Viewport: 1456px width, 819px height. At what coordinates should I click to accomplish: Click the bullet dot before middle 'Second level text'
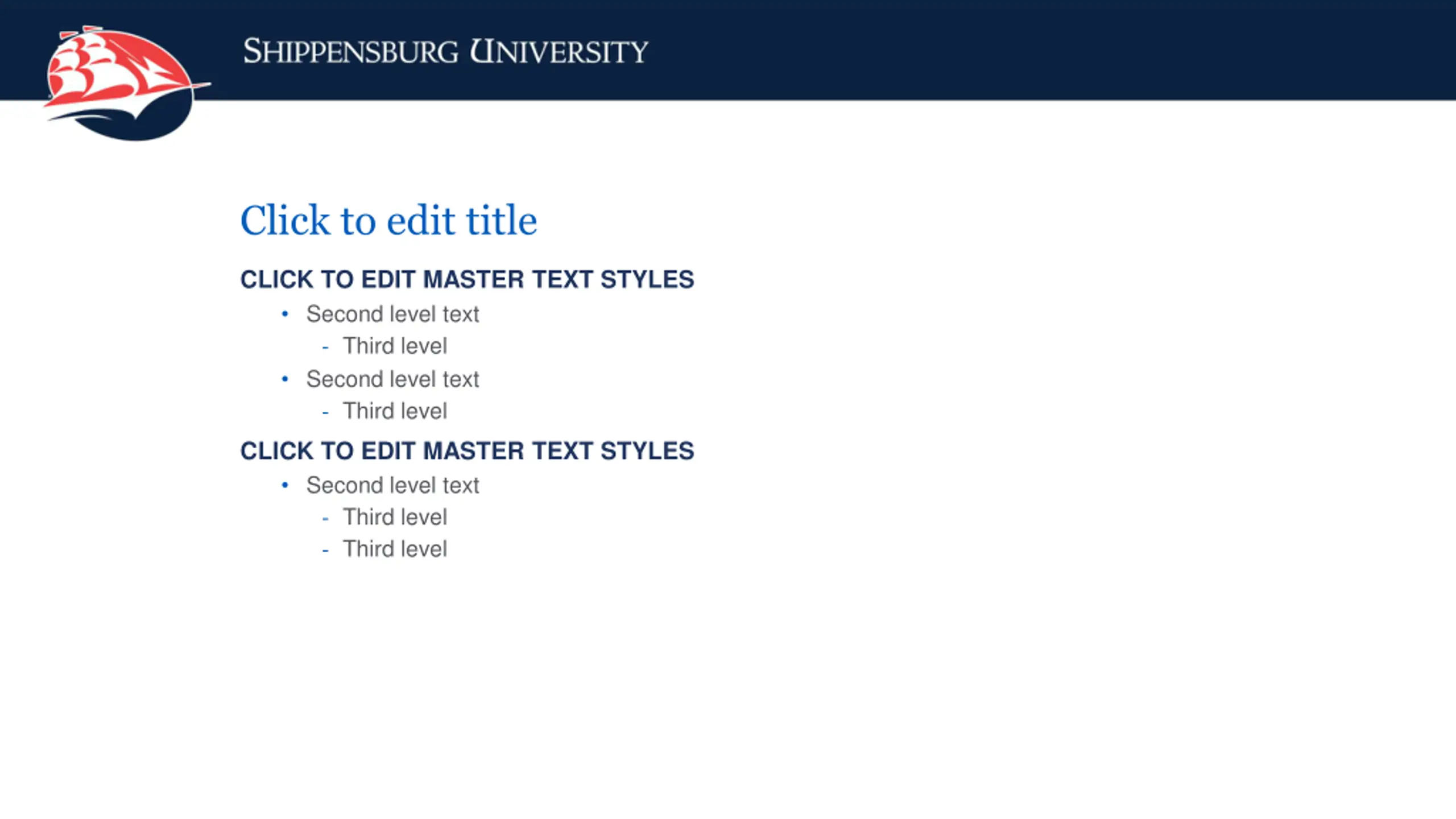point(285,379)
